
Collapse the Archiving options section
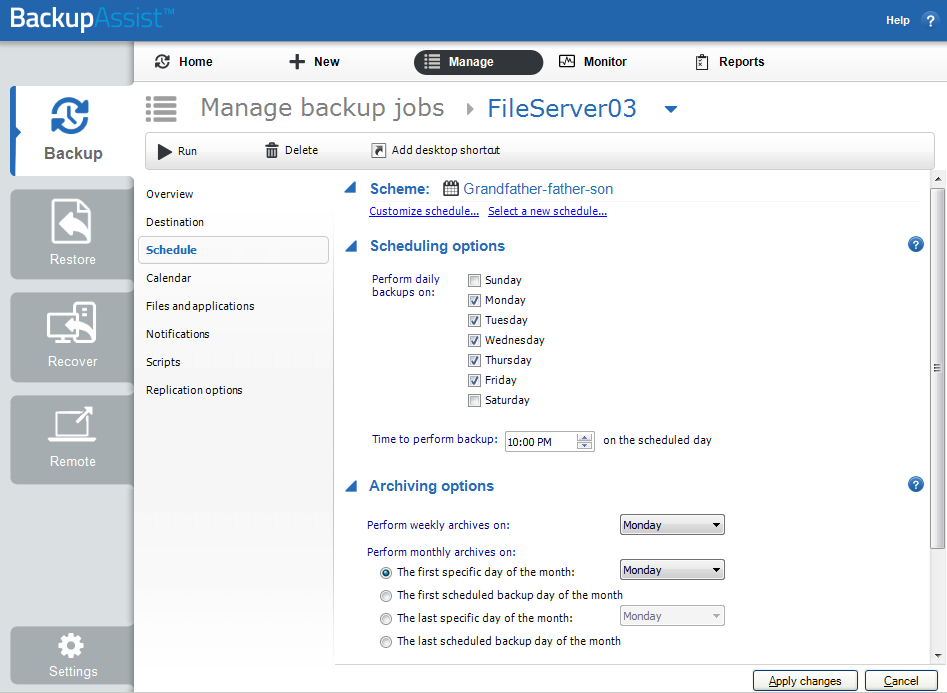click(x=351, y=486)
